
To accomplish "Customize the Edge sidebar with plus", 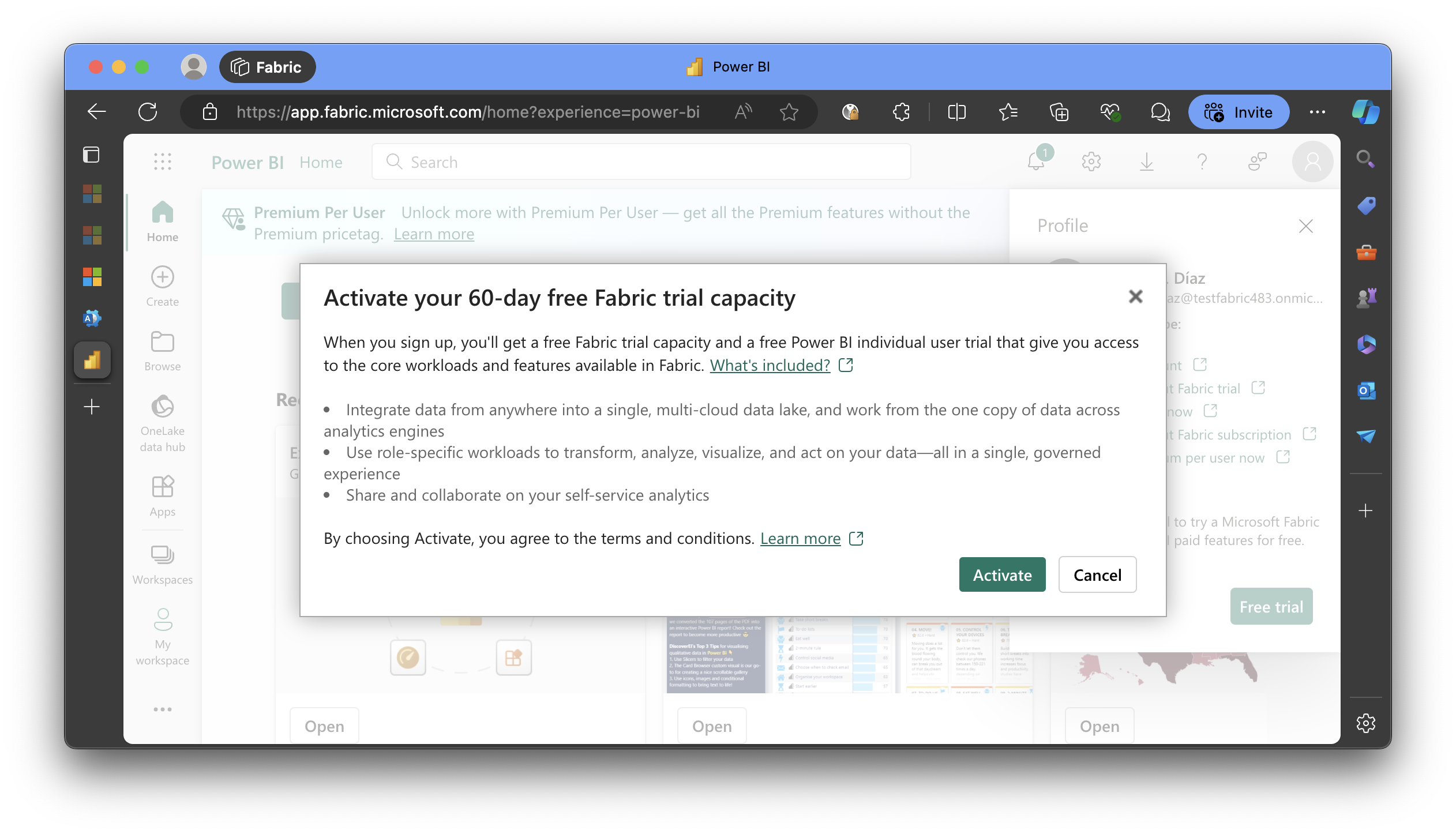I will click(x=1365, y=510).
